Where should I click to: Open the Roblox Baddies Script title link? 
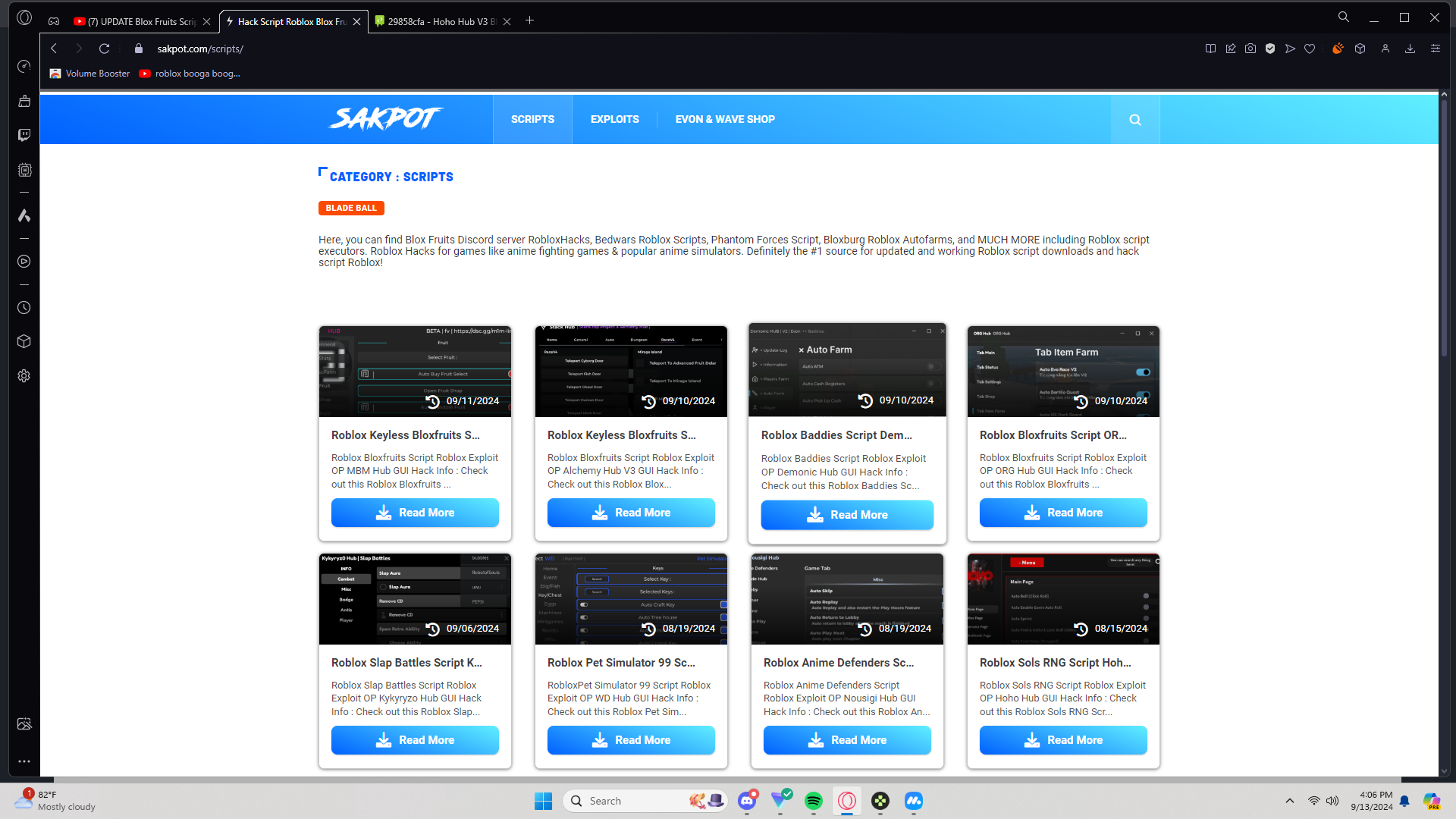836,435
